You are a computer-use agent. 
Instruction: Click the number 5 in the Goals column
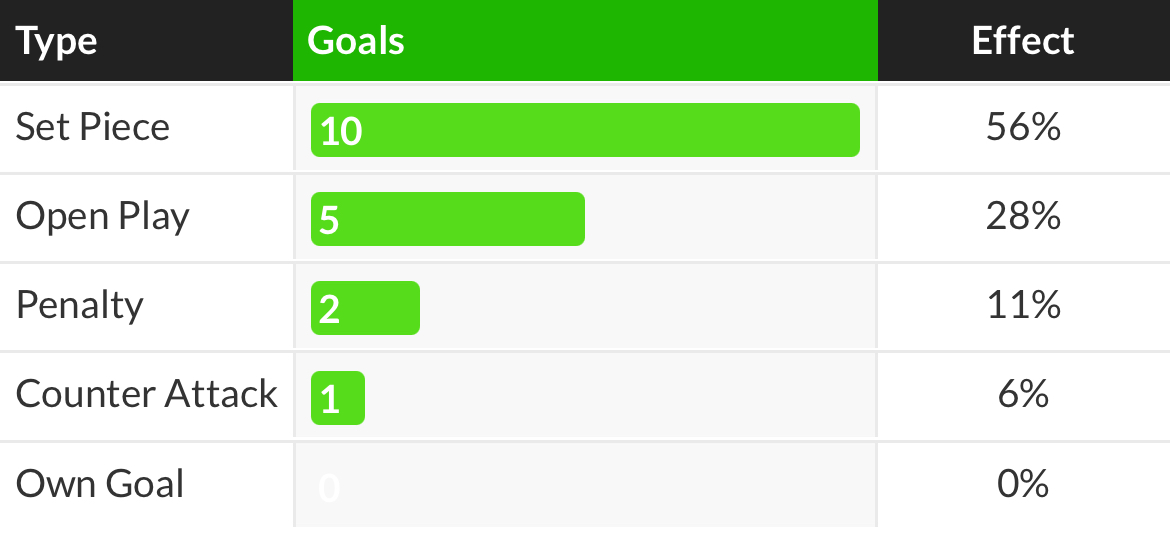coord(330,220)
